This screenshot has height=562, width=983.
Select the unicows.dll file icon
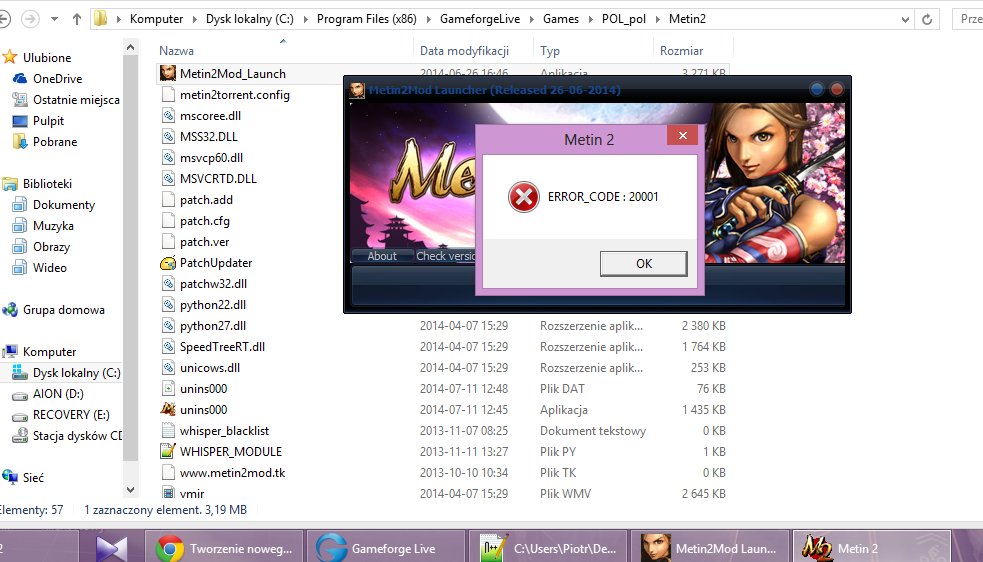167,368
